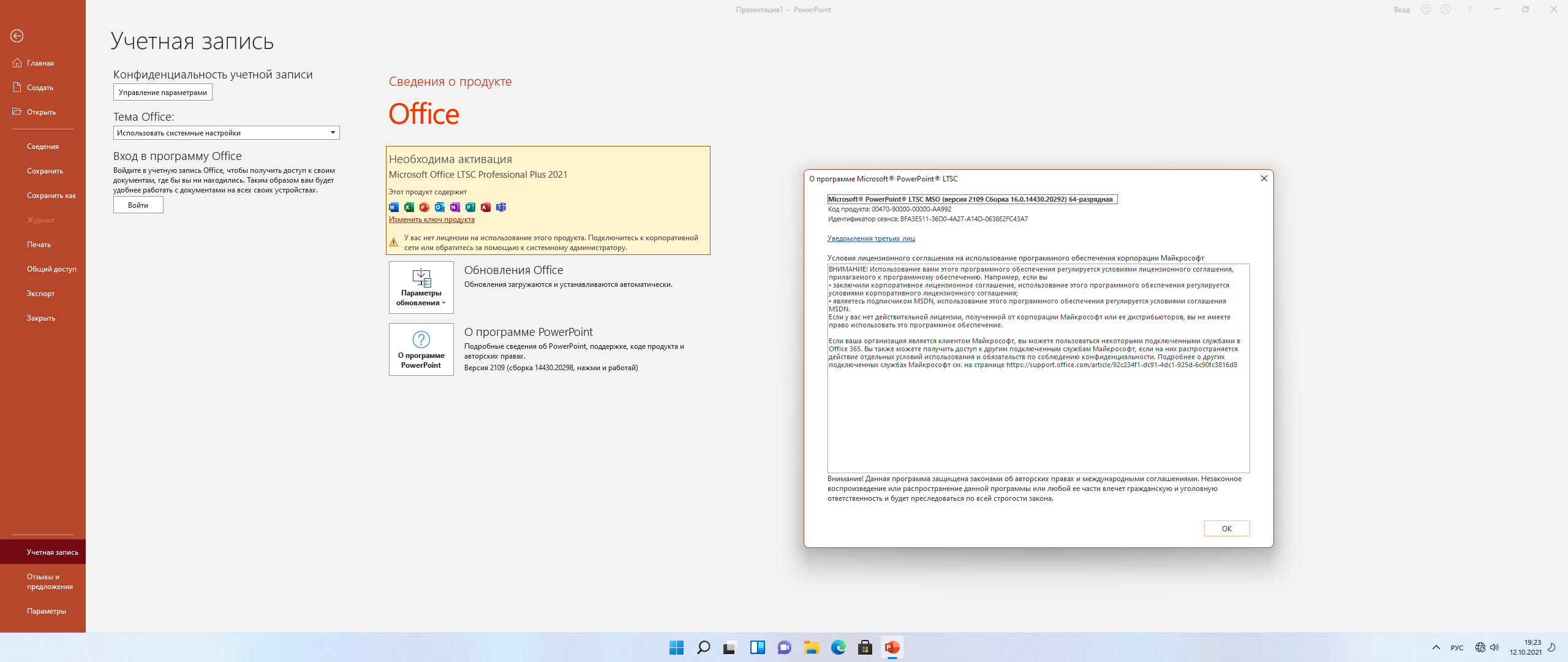Go to Сведения in the sidebar

coord(43,146)
